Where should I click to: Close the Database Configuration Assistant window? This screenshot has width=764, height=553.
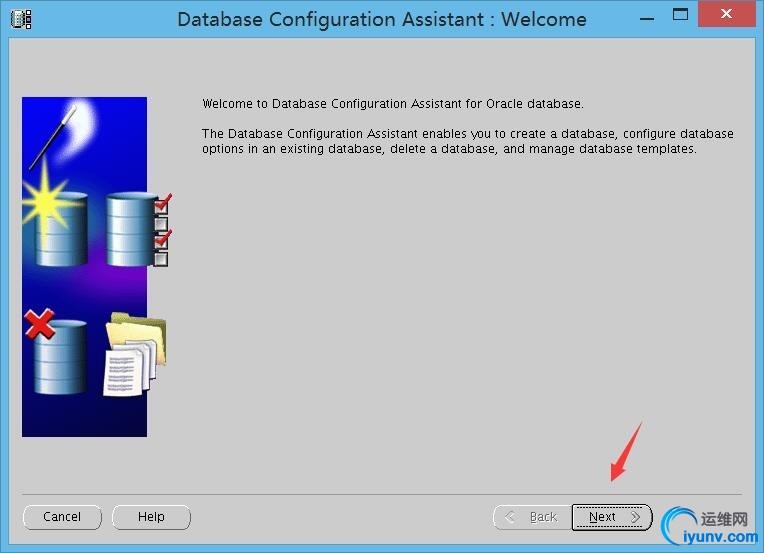(x=726, y=14)
